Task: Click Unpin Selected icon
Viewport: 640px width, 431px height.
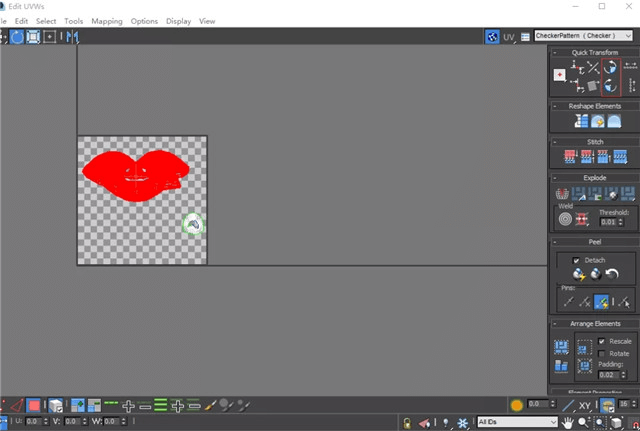Action: point(584,302)
